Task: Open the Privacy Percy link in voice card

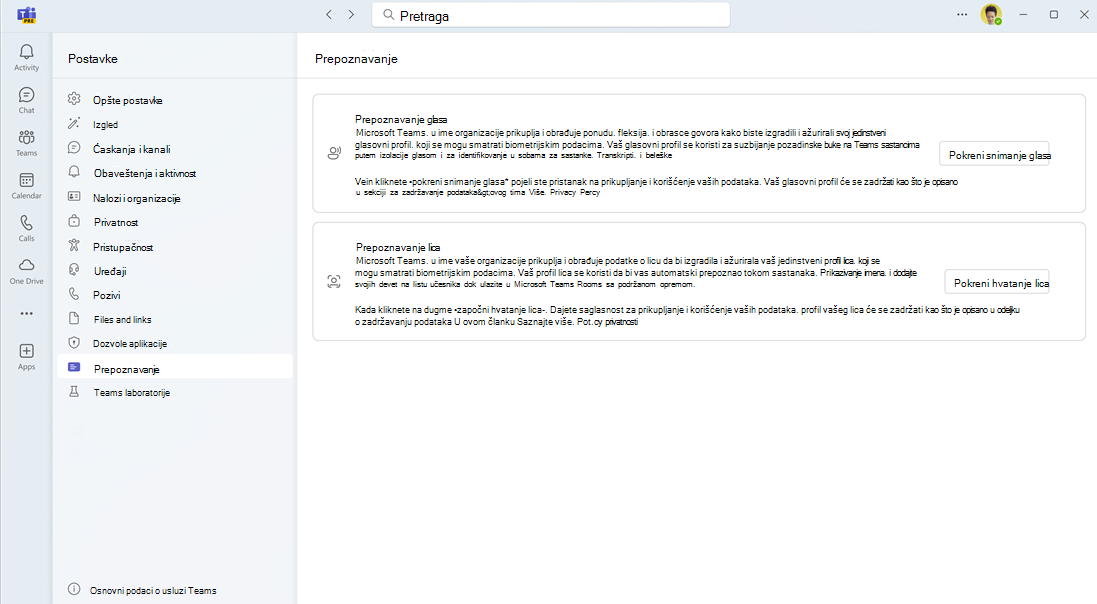Action: pos(575,192)
